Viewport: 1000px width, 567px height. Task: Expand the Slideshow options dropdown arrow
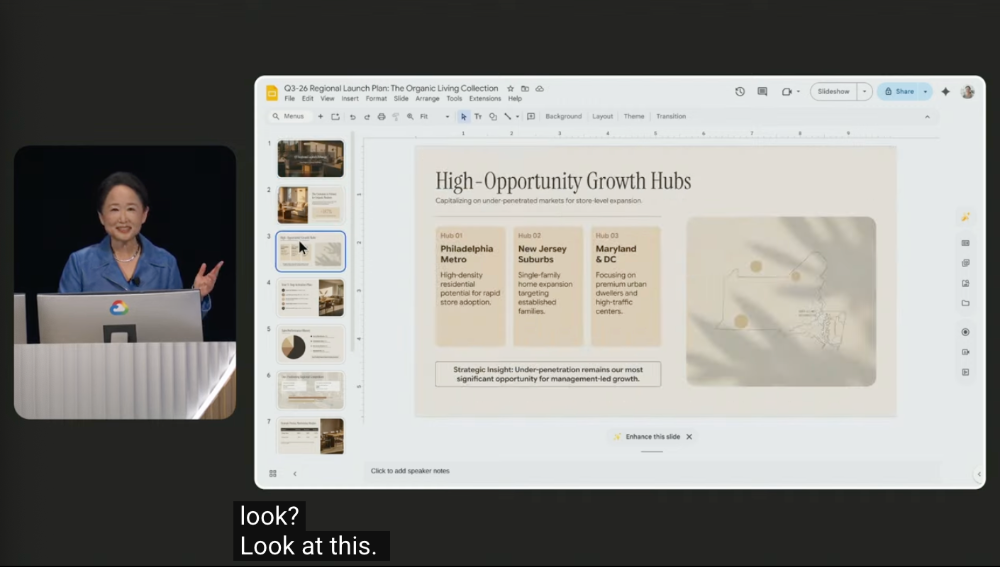(x=864, y=91)
